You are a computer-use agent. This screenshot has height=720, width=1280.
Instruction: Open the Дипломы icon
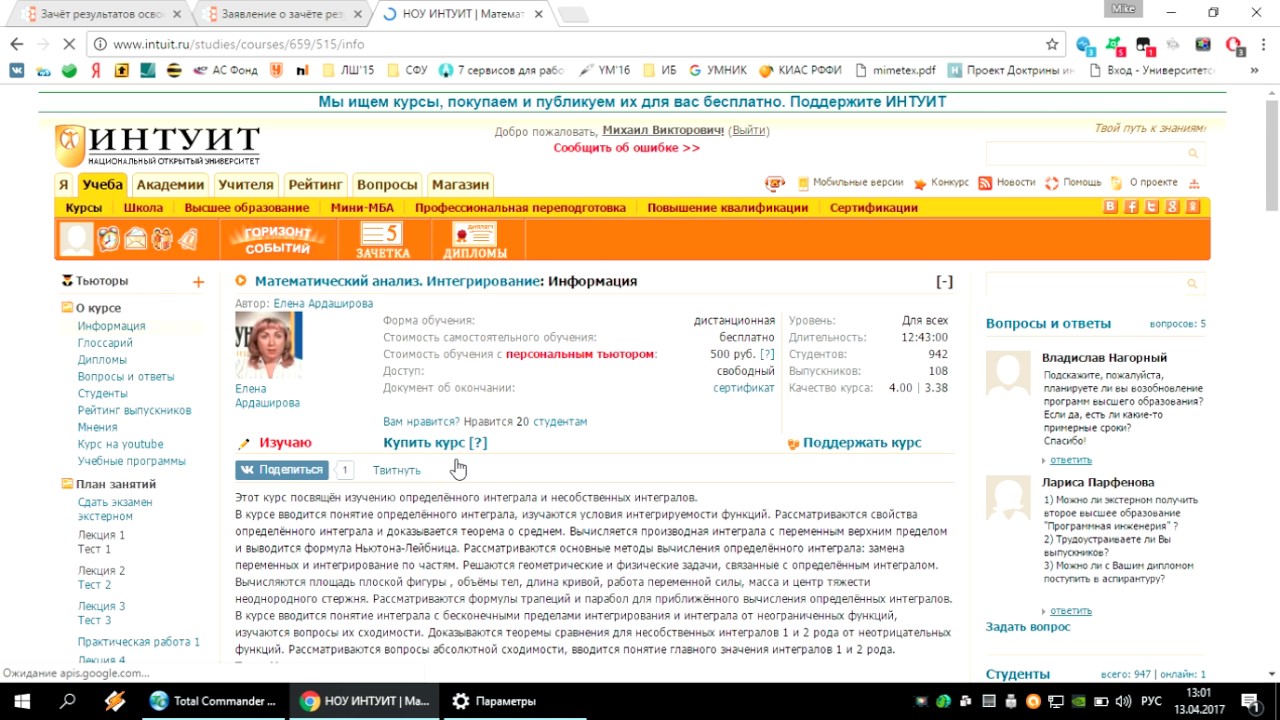click(x=475, y=240)
